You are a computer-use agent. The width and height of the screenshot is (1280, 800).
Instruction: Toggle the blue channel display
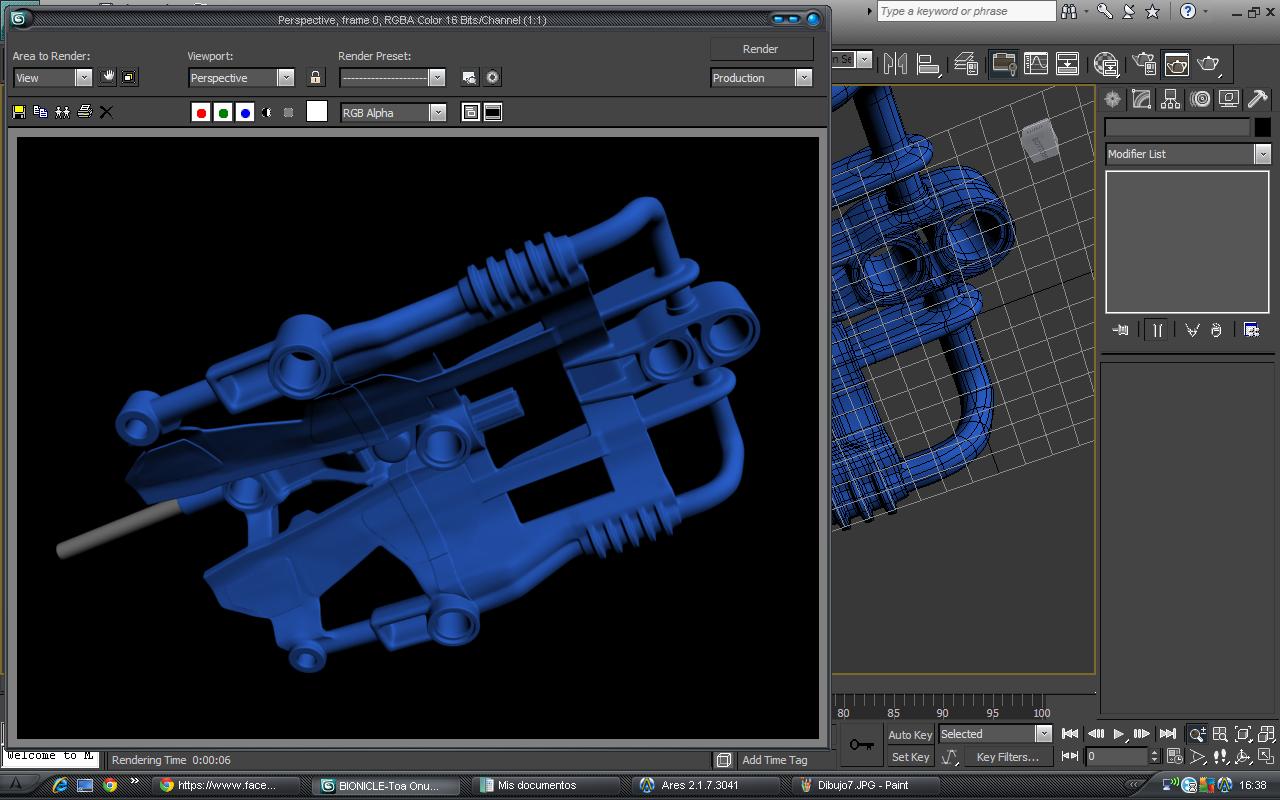[245, 113]
